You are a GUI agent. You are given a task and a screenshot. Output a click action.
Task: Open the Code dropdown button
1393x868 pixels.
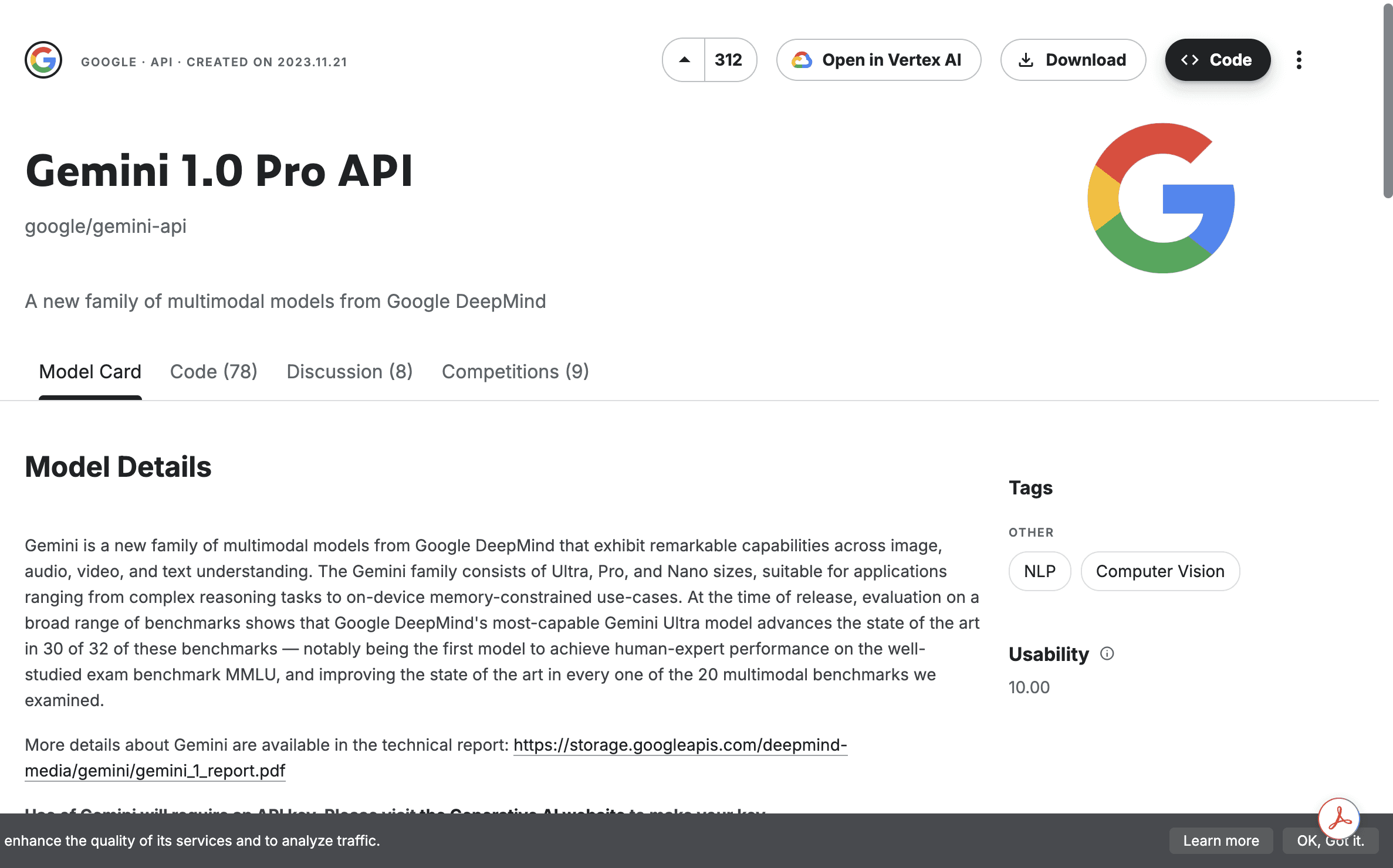[1218, 60]
